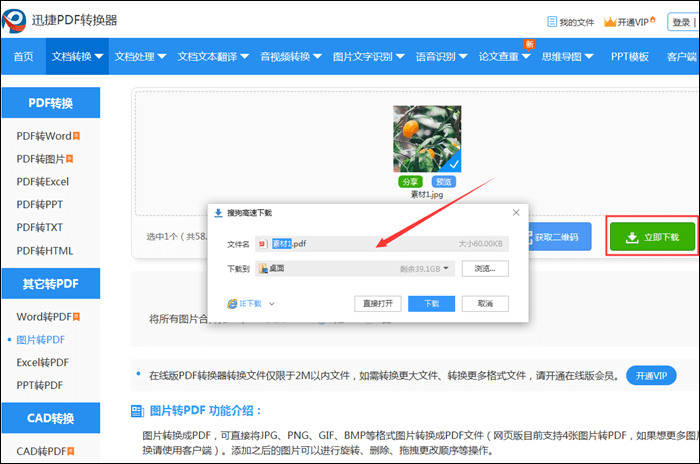
Task: Open Word转PDF in sidebar
Action: [44, 317]
